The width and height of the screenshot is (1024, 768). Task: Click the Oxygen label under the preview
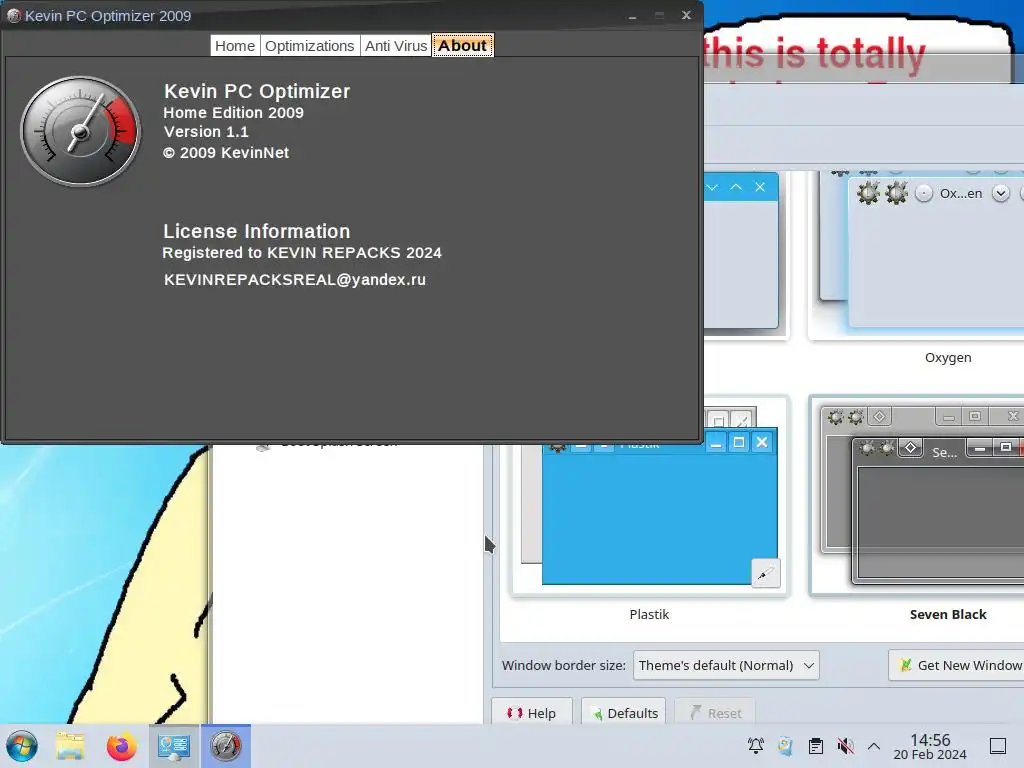[x=948, y=358]
